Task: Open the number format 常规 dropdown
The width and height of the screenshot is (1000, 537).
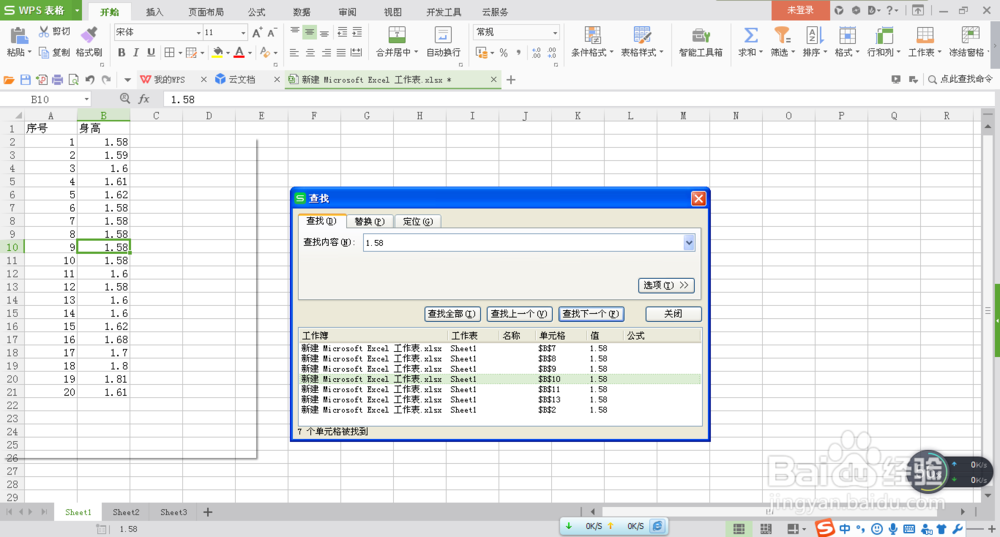Action: 555,33
